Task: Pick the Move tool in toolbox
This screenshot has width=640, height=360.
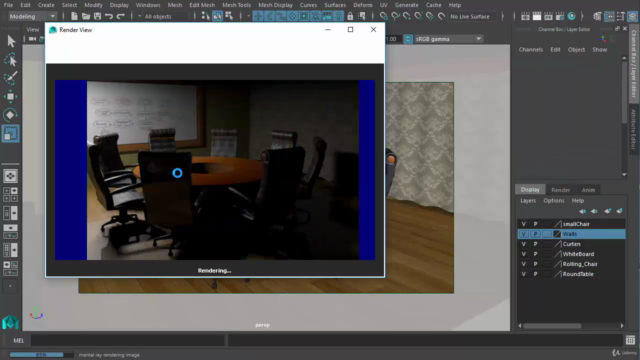Action: point(11,96)
